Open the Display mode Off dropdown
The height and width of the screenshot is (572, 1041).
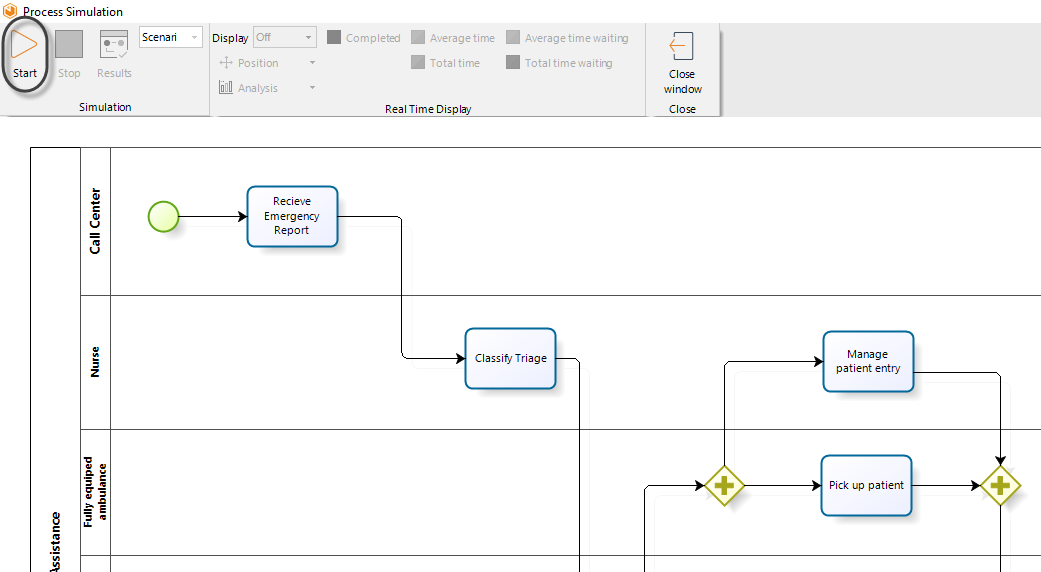[285, 37]
